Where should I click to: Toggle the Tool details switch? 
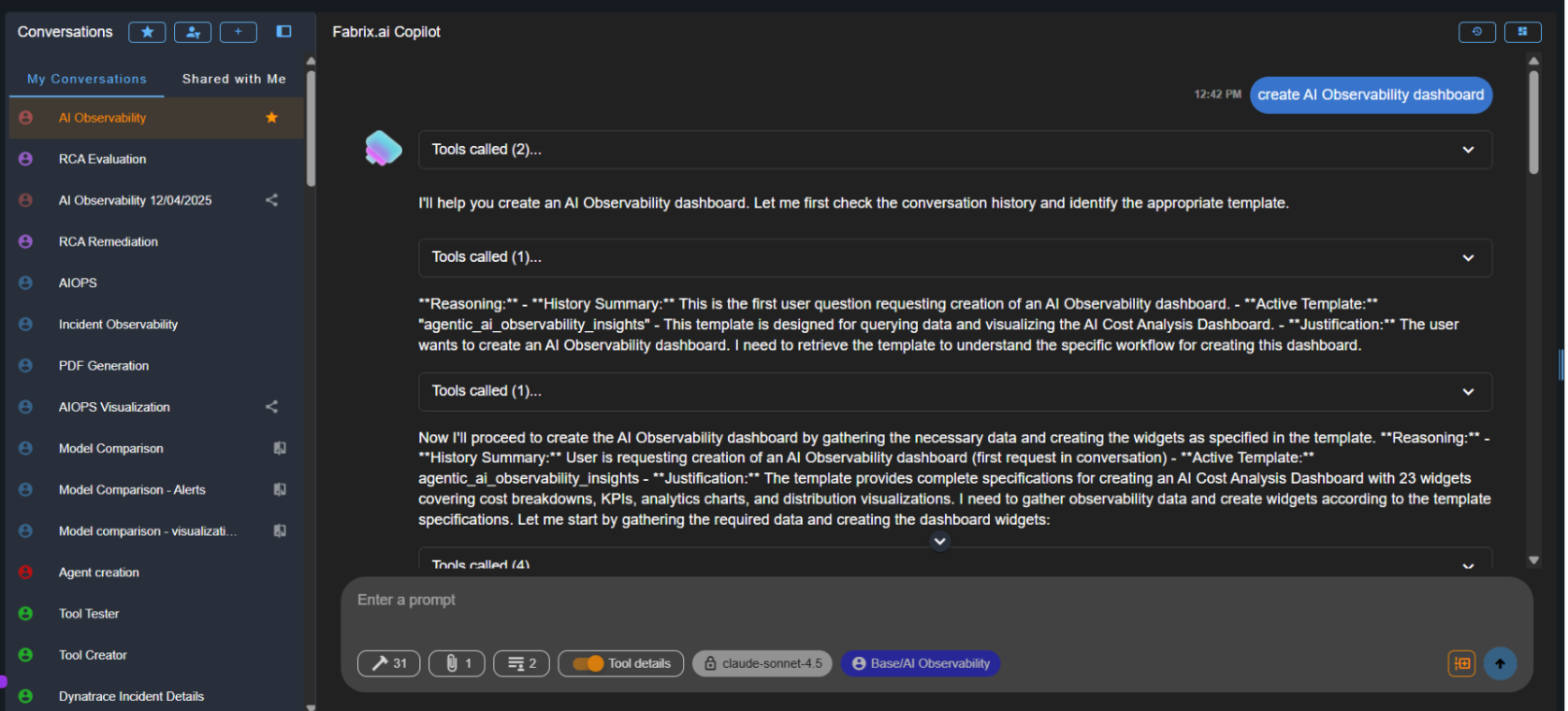point(588,663)
